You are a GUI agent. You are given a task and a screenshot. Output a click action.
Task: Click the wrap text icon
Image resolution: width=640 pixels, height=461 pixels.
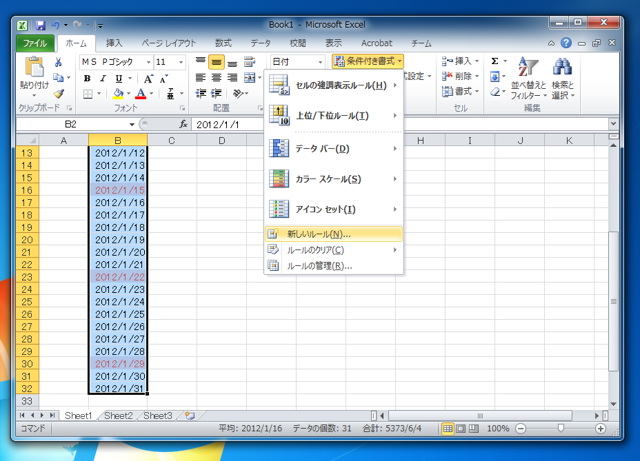[x=249, y=62]
